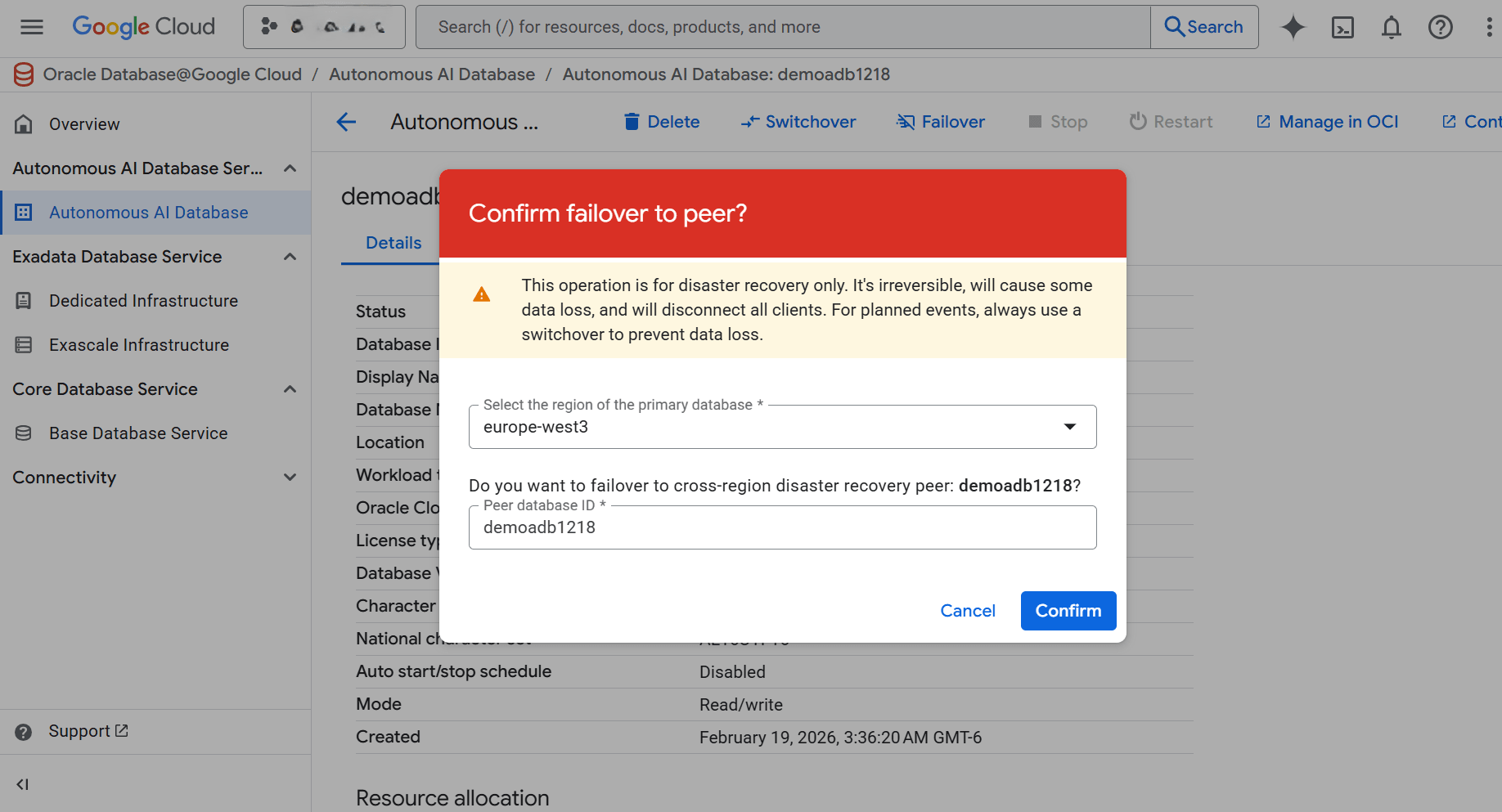This screenshot has width=1502, height=812.
Task: Switch to the Details tab
Action: coord(393,242)
